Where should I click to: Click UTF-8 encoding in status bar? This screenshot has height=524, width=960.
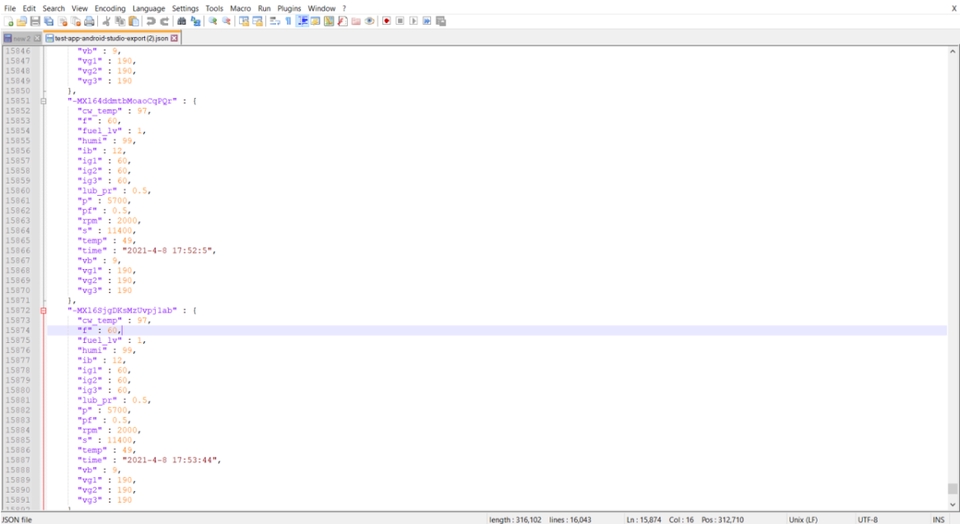(868, 519)
